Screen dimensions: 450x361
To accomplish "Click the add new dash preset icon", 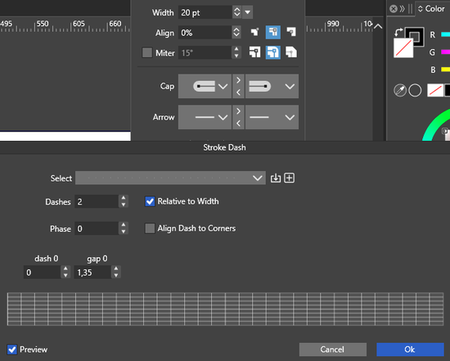I will tap(289, 178).
